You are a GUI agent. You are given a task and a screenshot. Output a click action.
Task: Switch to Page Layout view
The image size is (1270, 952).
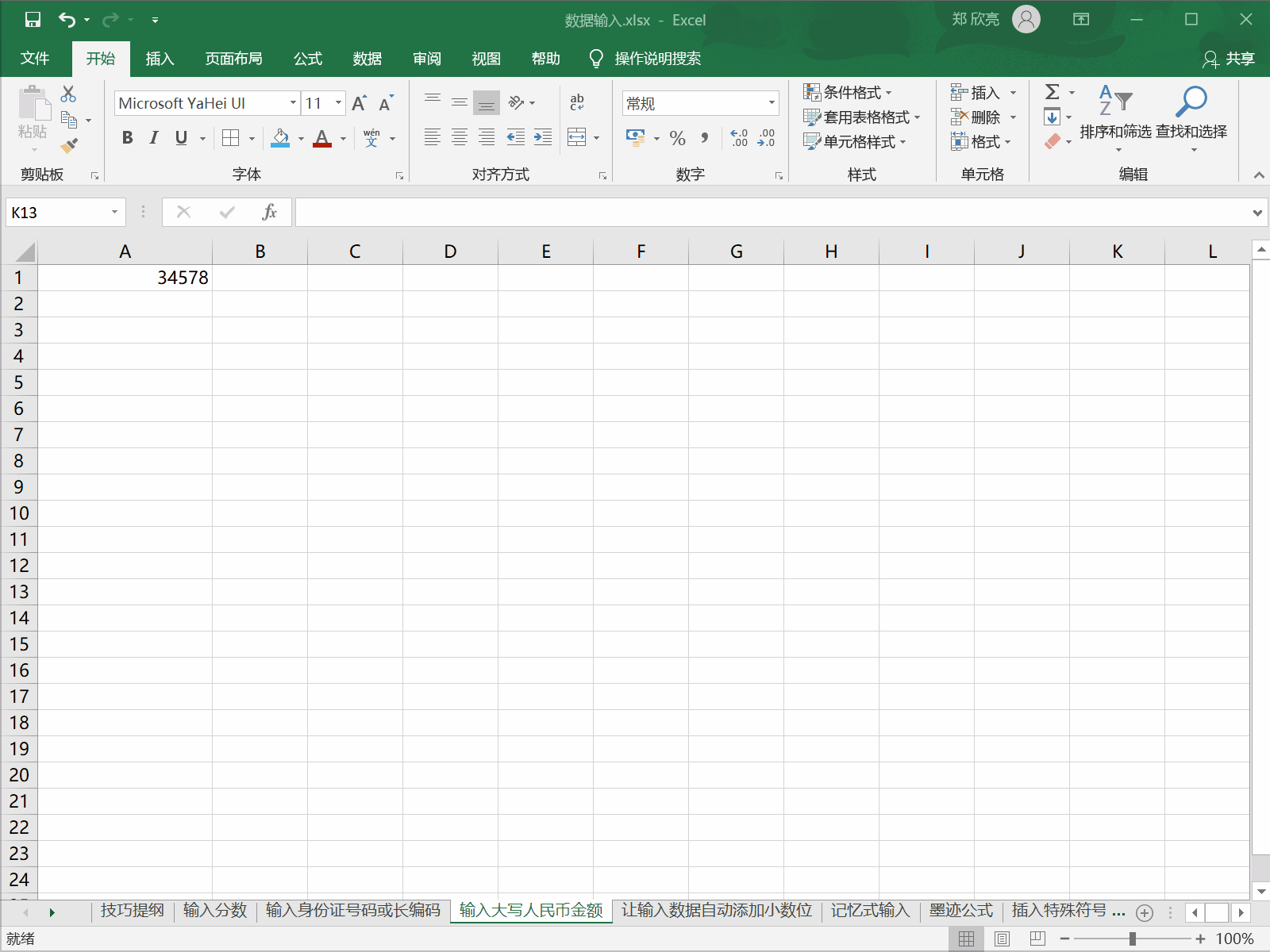coord(1003,939)
